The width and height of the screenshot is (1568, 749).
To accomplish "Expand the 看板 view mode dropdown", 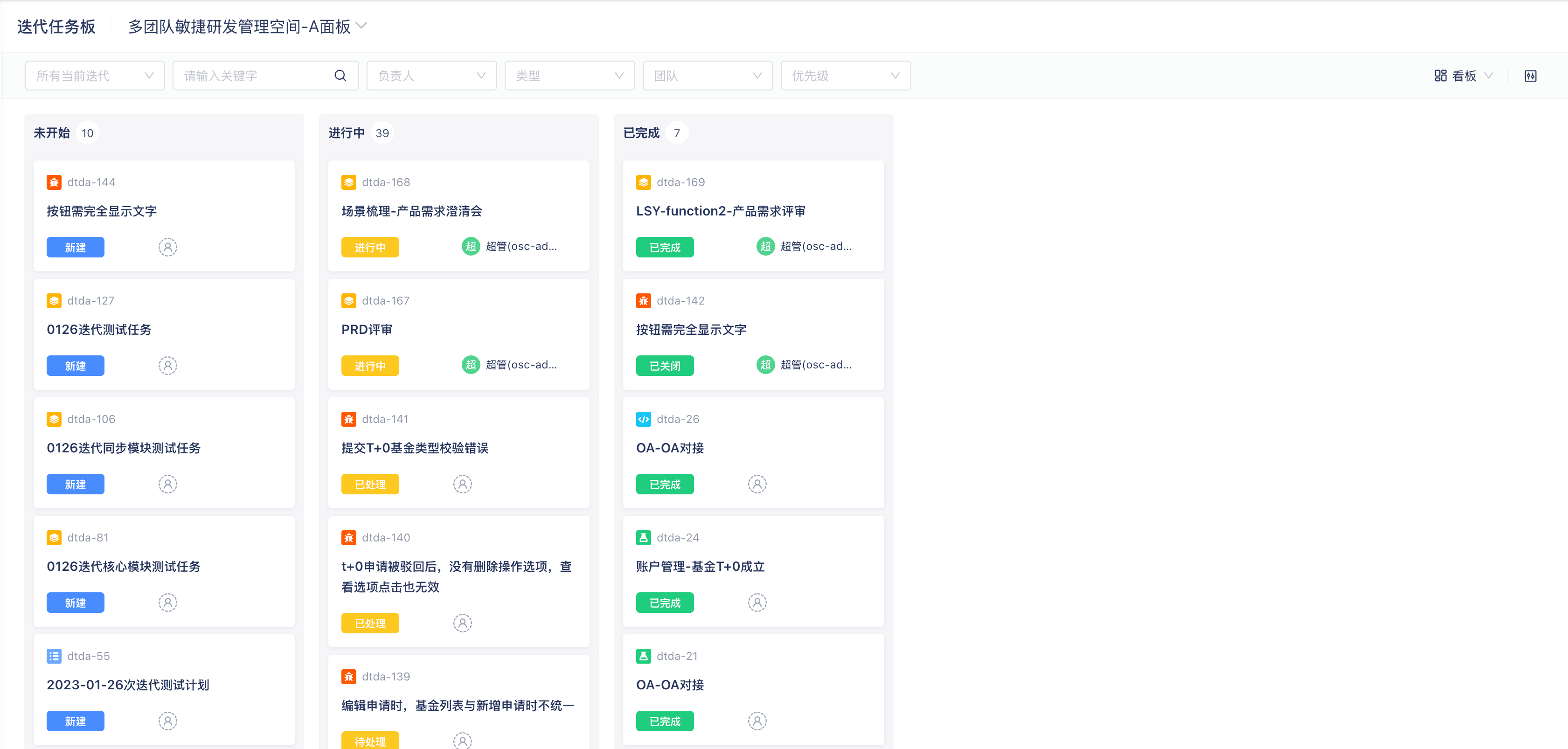I will pyautogui.click(x=1464, y=76).
